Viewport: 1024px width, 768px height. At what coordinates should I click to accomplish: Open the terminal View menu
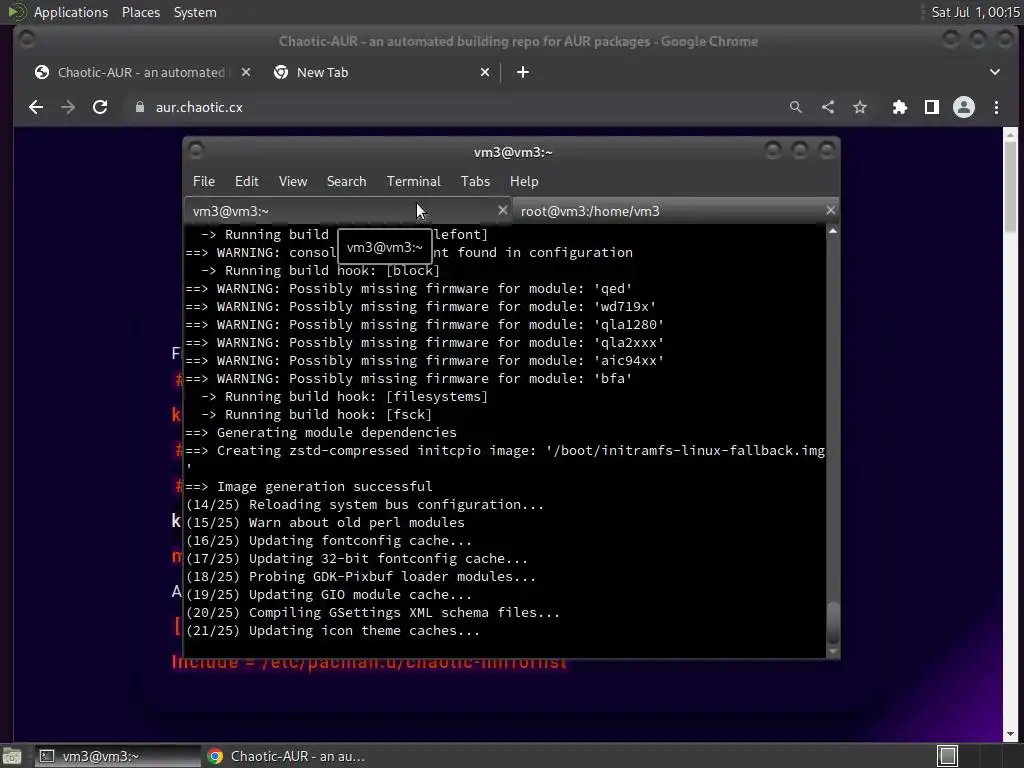[x=293, y=181]
